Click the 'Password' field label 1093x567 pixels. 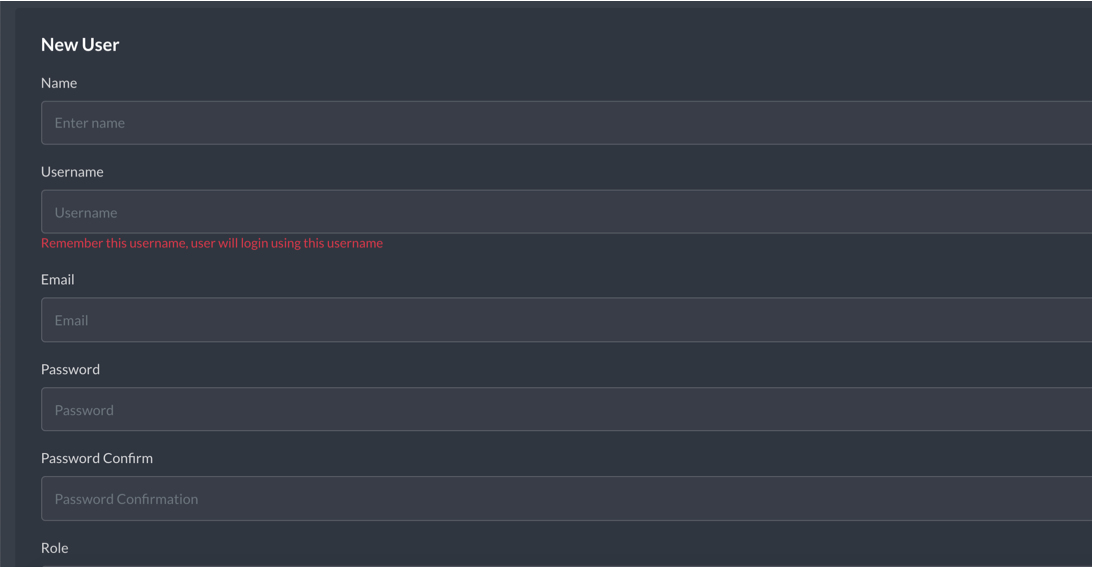(x=70, y=370)
